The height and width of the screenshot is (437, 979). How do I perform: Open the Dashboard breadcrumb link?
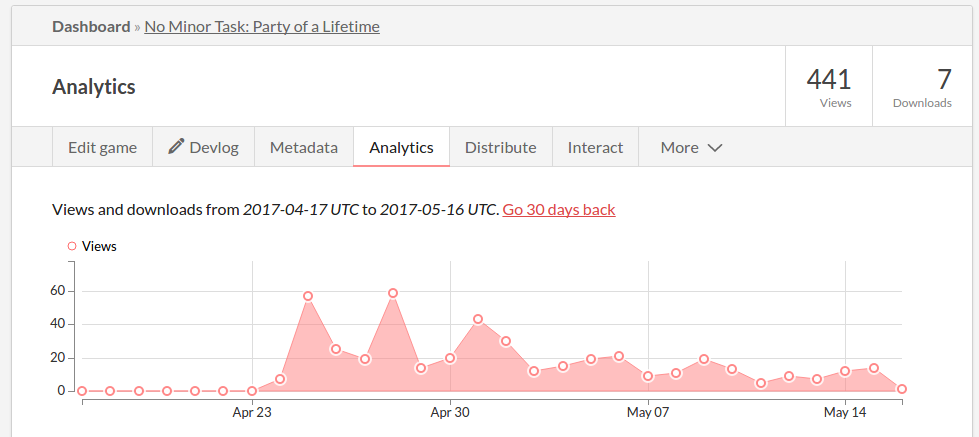pyautogui.click(x=91, y=27)
